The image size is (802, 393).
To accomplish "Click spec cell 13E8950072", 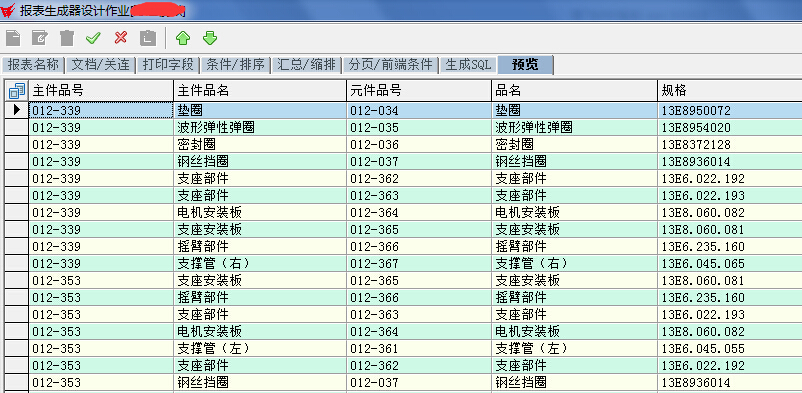I will (730, 110).
